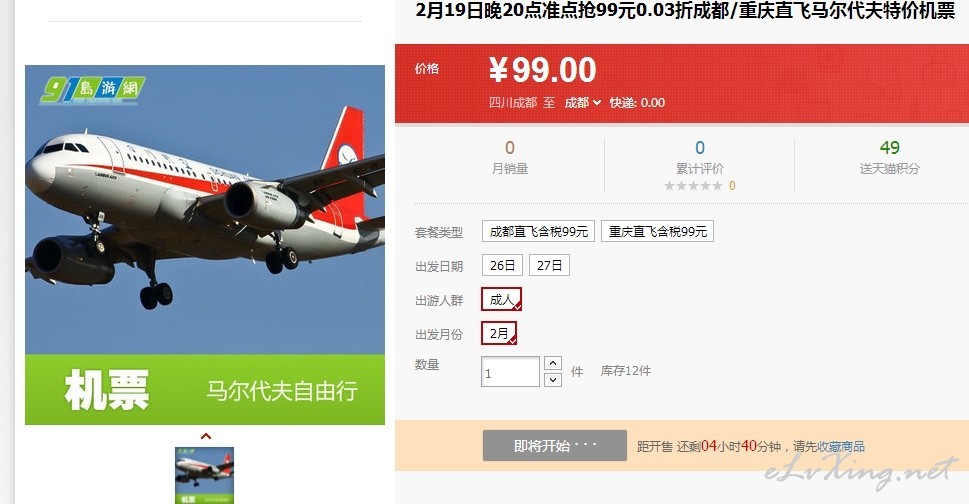The width and height of the screenshot is (969, 504).
Task: Select the 成都直飞含税99元 package option
Action: (538, 232)
